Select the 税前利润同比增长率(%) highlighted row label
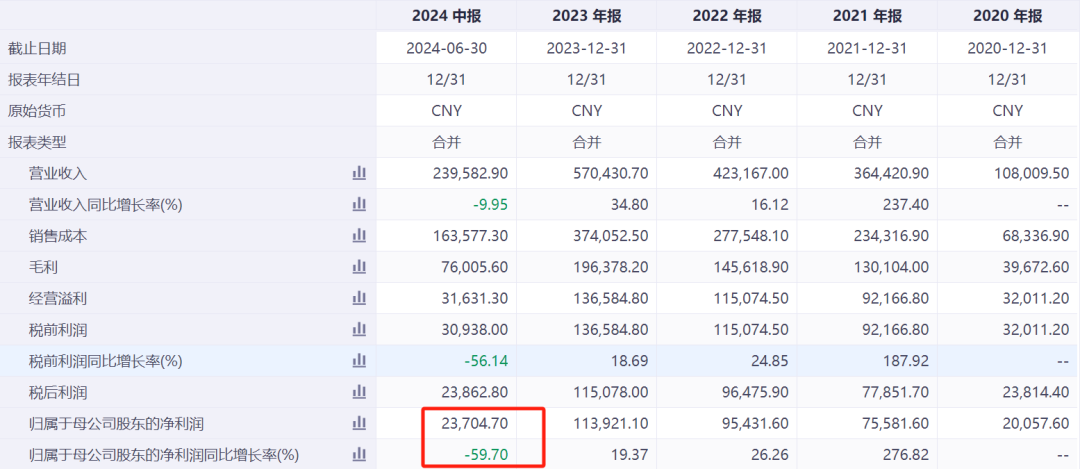Viewport: 1080px width, 469px height. pyautogui.click(x=106, y=361)
